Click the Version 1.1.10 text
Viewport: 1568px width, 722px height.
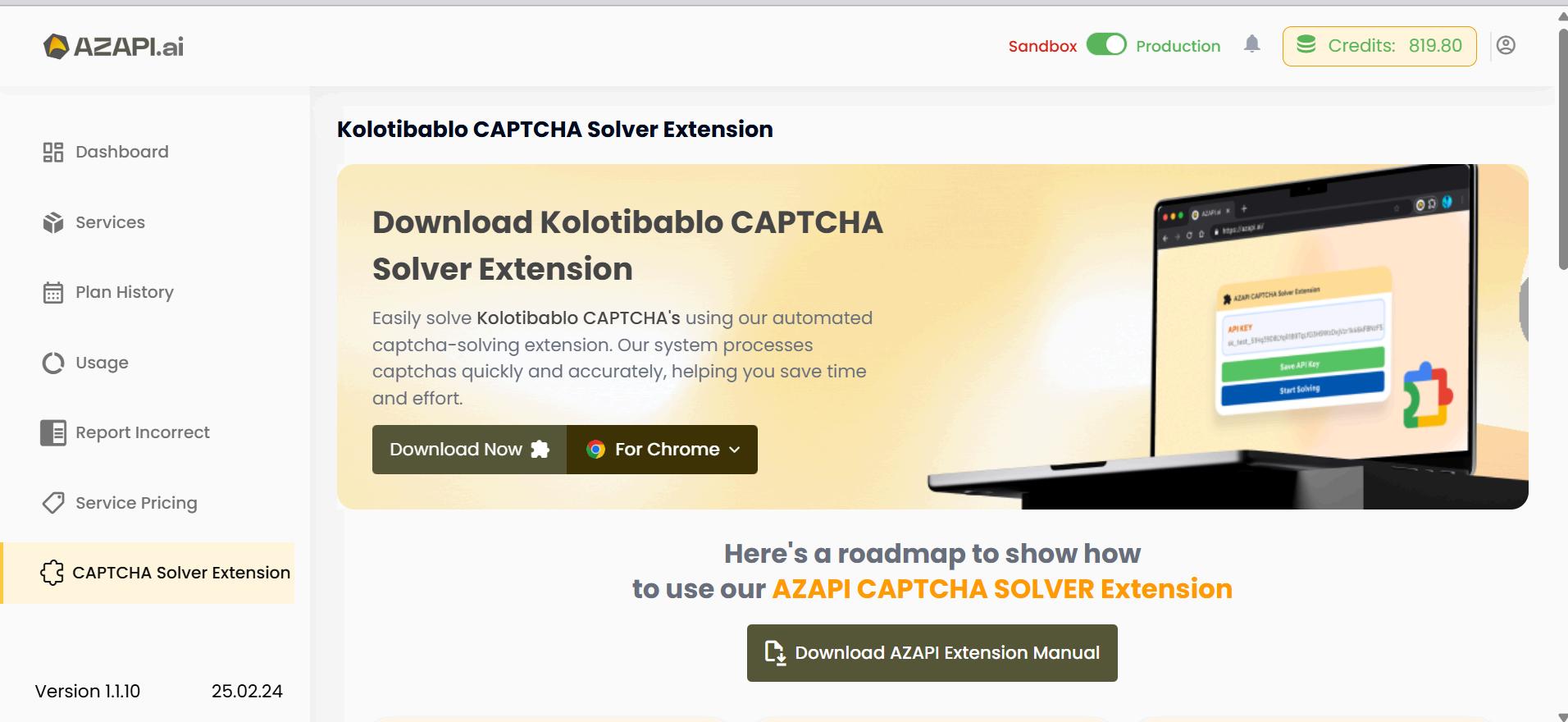point(88,692)
